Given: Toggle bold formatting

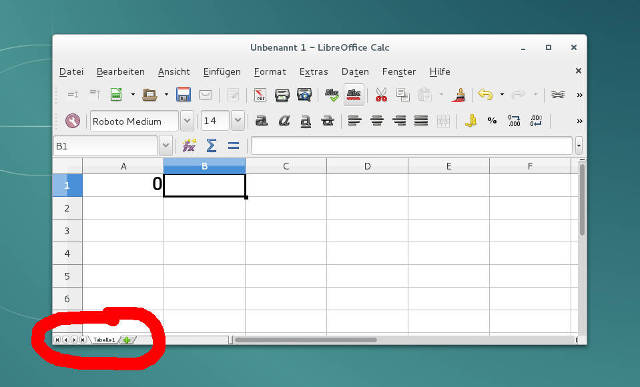Looking at the screenshot, I should (x=262, y=121).
